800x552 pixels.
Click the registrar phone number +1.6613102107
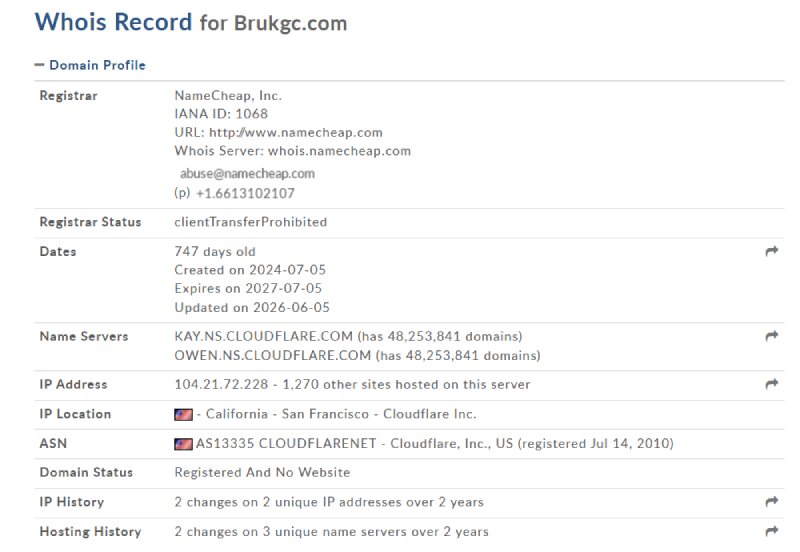[x=245, y=193]
